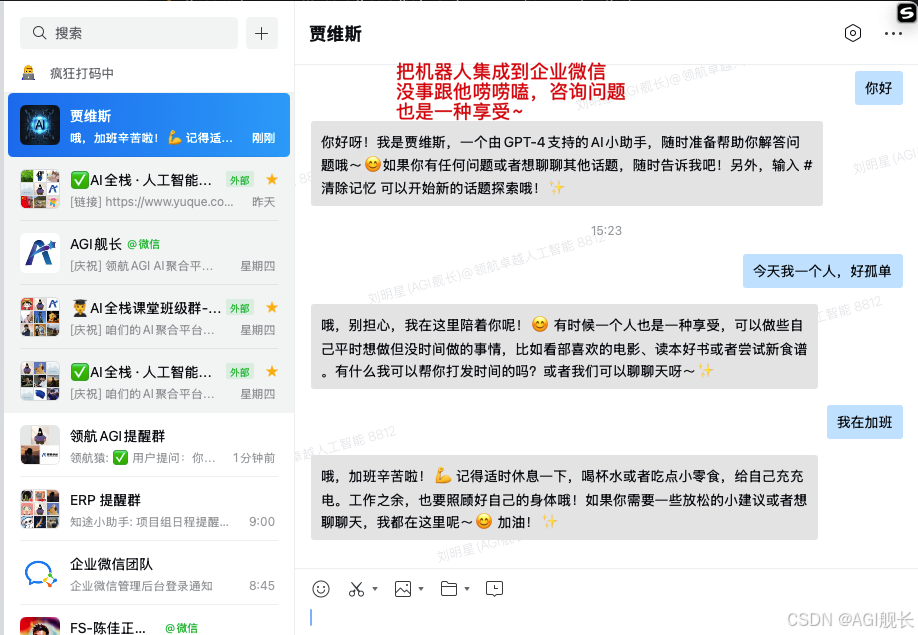Click the image send icon

pos(403,589)
